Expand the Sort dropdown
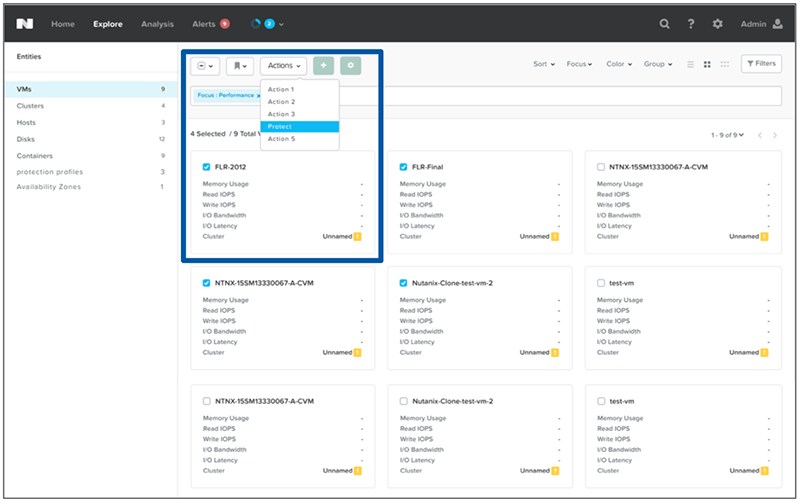The width and height of the screenshot is (800, 503). [543, 64]
